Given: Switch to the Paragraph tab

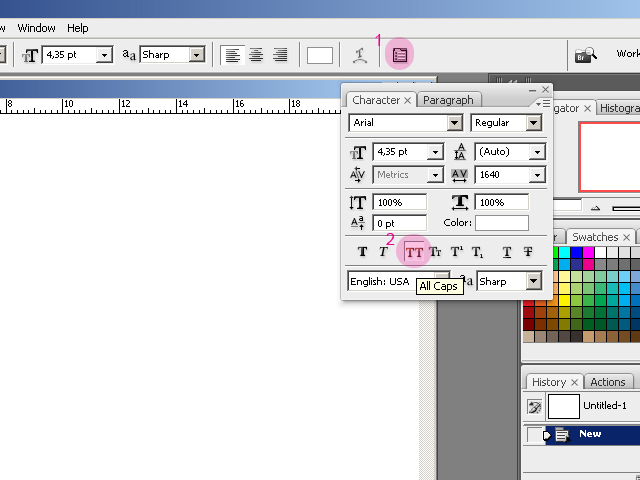Looking at the screenshot, I should click(x=448, y=100).
